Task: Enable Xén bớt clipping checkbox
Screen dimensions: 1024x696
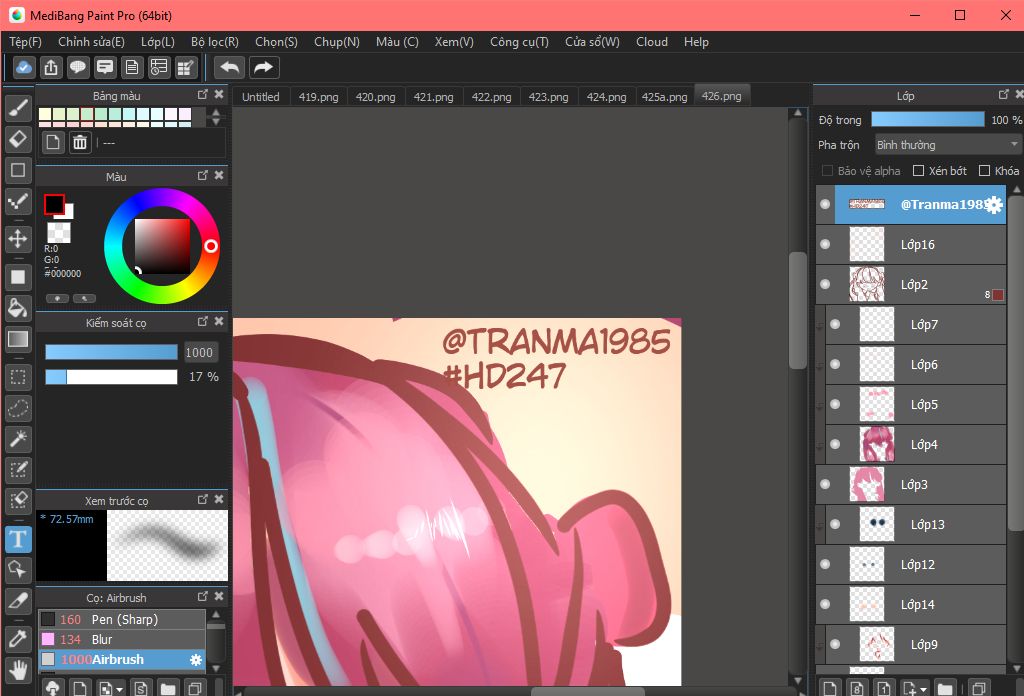Action: (x=918, y=171)
